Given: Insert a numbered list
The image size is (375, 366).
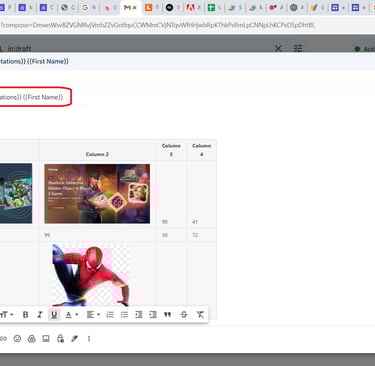Looking at the screenshot, I should coord(110,315).
